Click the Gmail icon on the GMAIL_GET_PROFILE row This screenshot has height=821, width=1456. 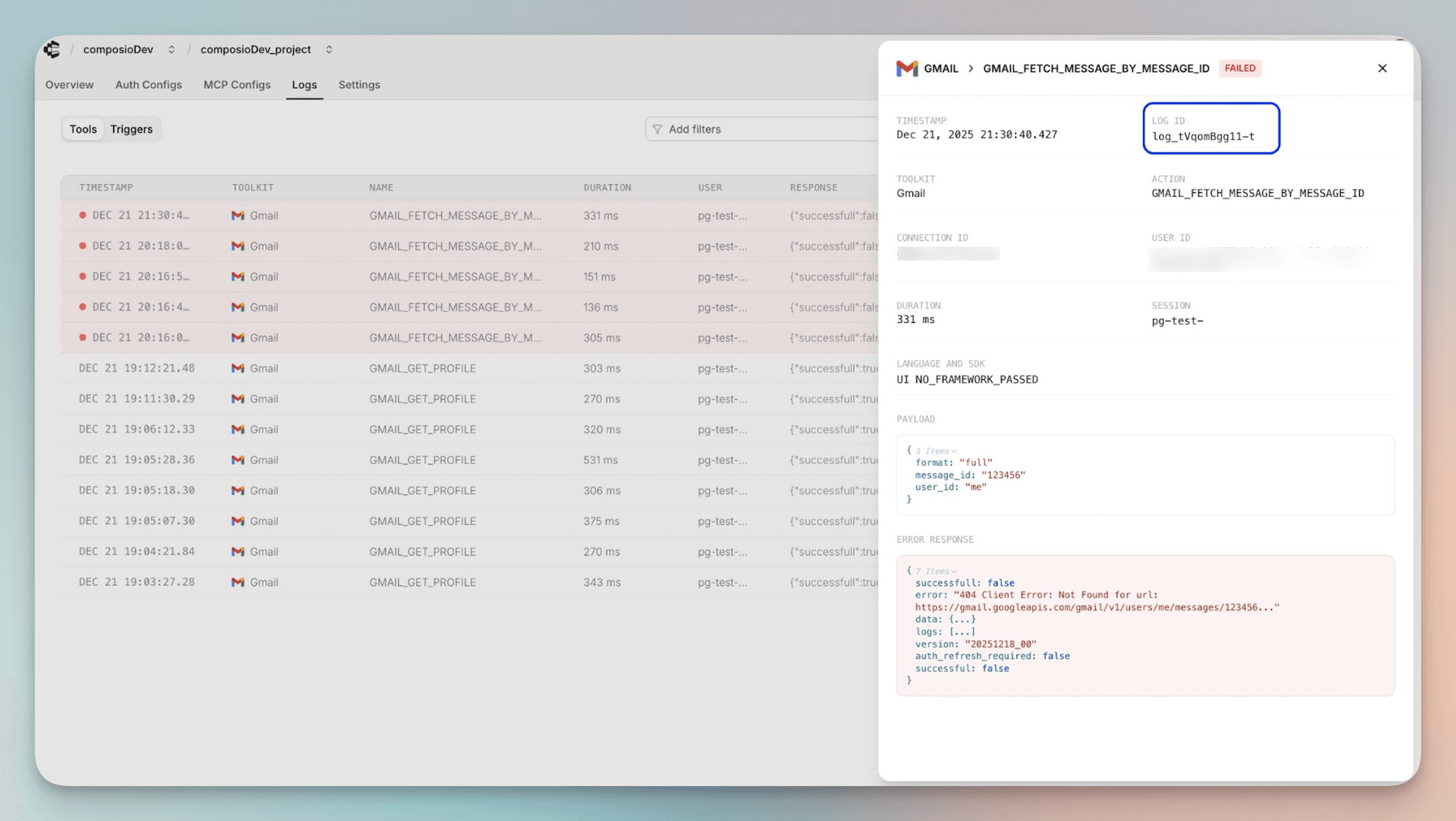237,368
